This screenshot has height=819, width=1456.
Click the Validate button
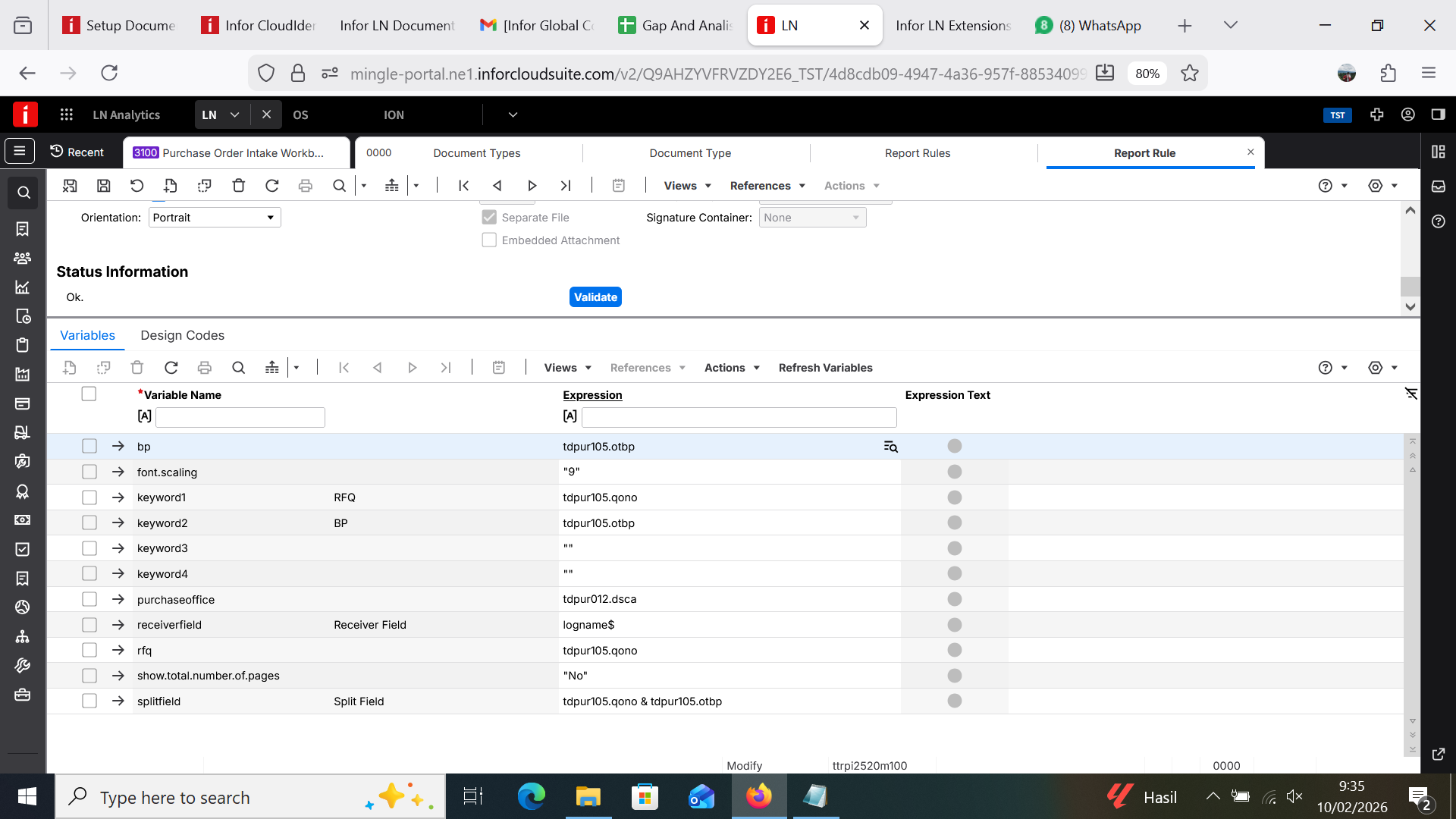[x=595, y=297]
